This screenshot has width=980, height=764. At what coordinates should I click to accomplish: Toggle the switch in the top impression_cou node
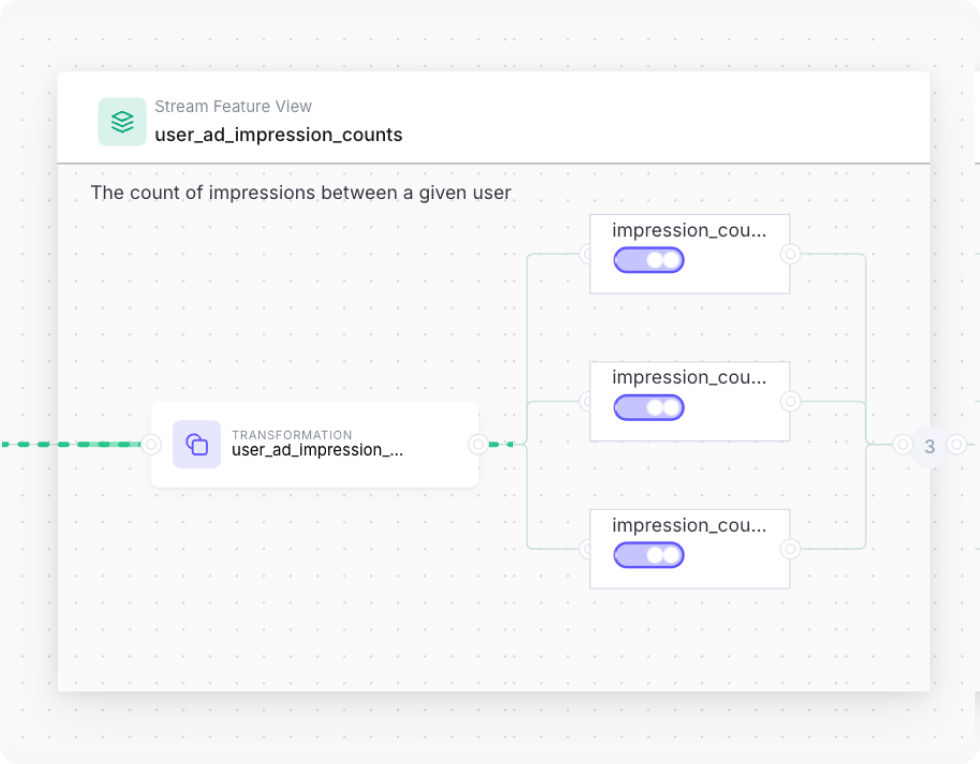tap(649, 260)
